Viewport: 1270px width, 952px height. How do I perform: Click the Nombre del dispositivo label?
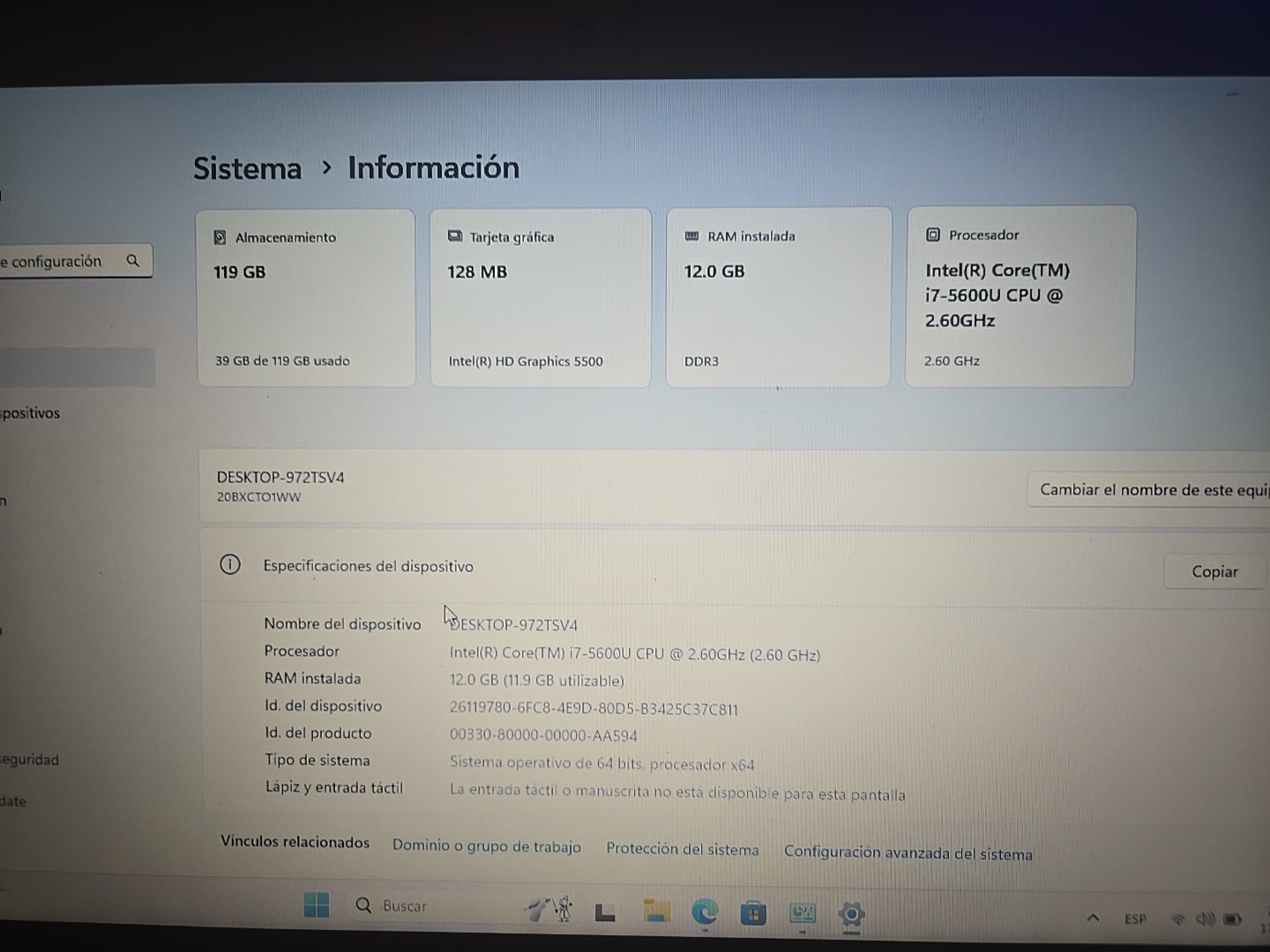[x=342, y=624]
